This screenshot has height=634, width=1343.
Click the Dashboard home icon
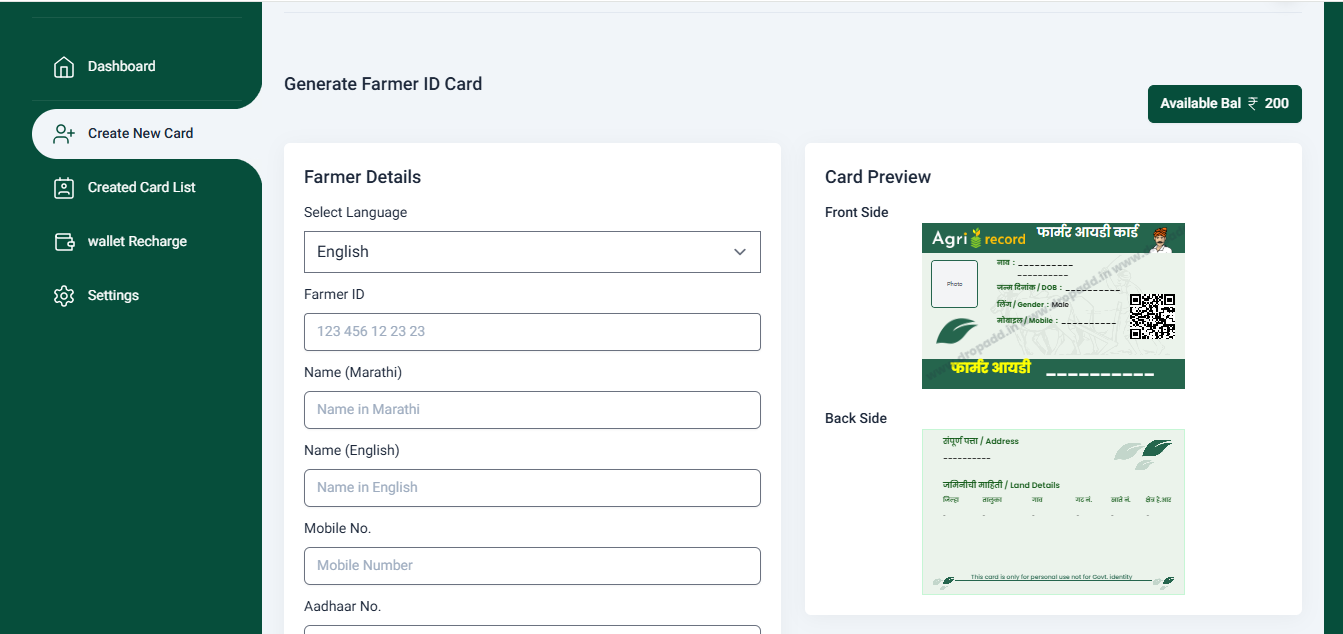pyautogui.click(x=64, y=67)
